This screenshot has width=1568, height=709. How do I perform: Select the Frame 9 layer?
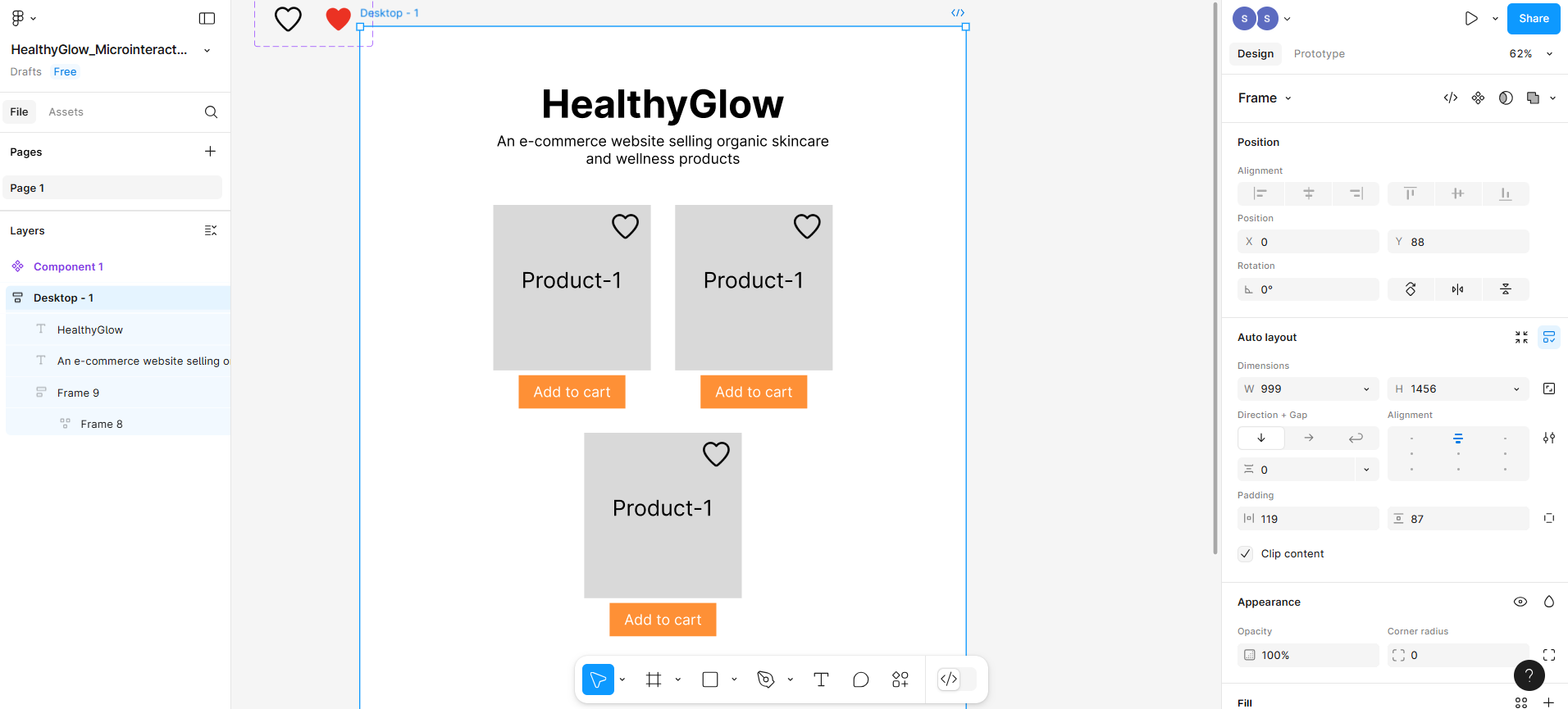click(x=78, y=393)
